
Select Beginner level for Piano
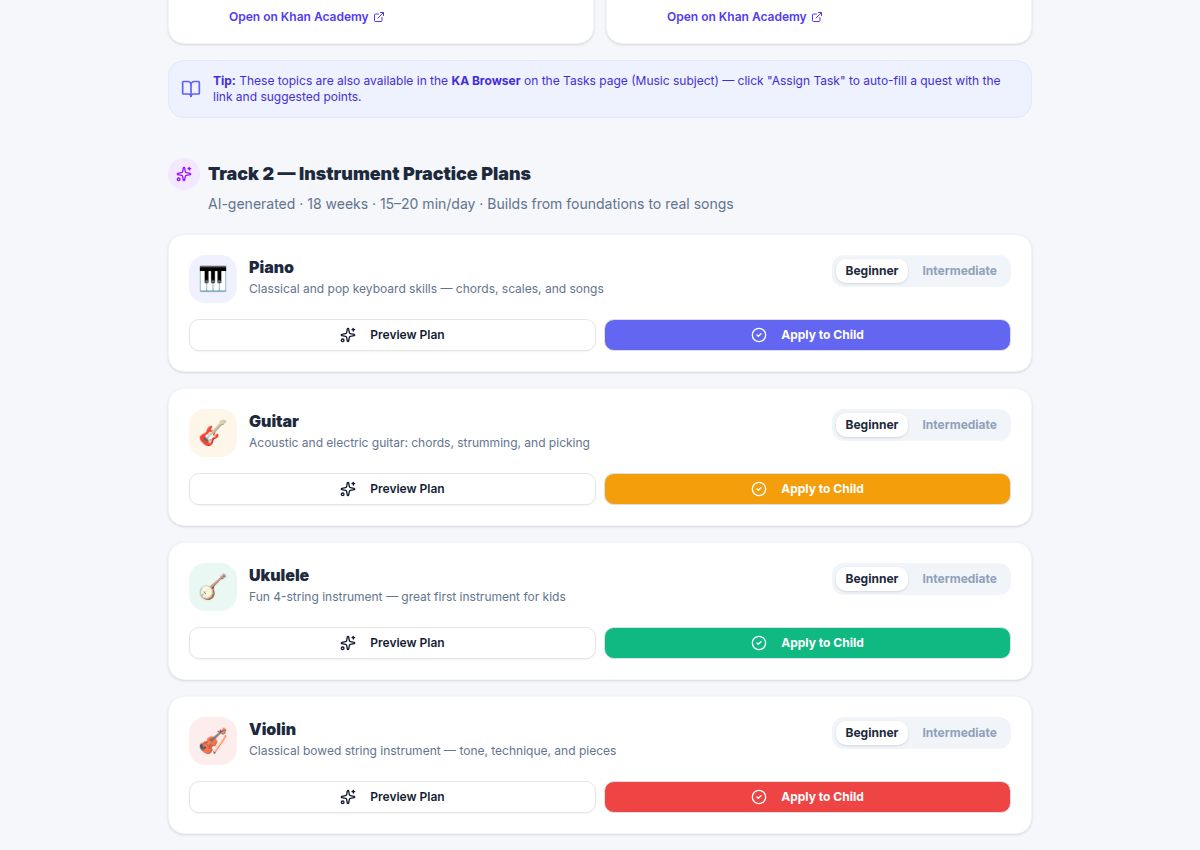(872, 271)
